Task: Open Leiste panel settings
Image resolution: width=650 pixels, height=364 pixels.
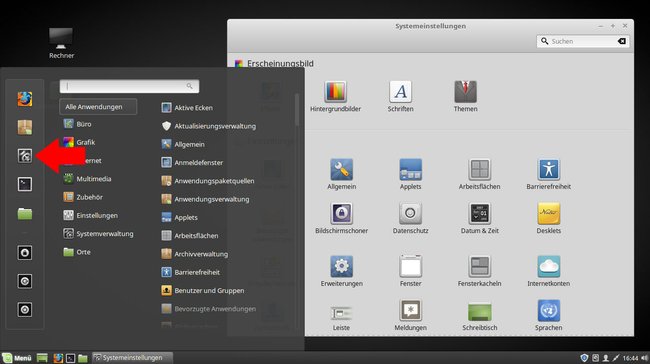Action: [341, 318]
